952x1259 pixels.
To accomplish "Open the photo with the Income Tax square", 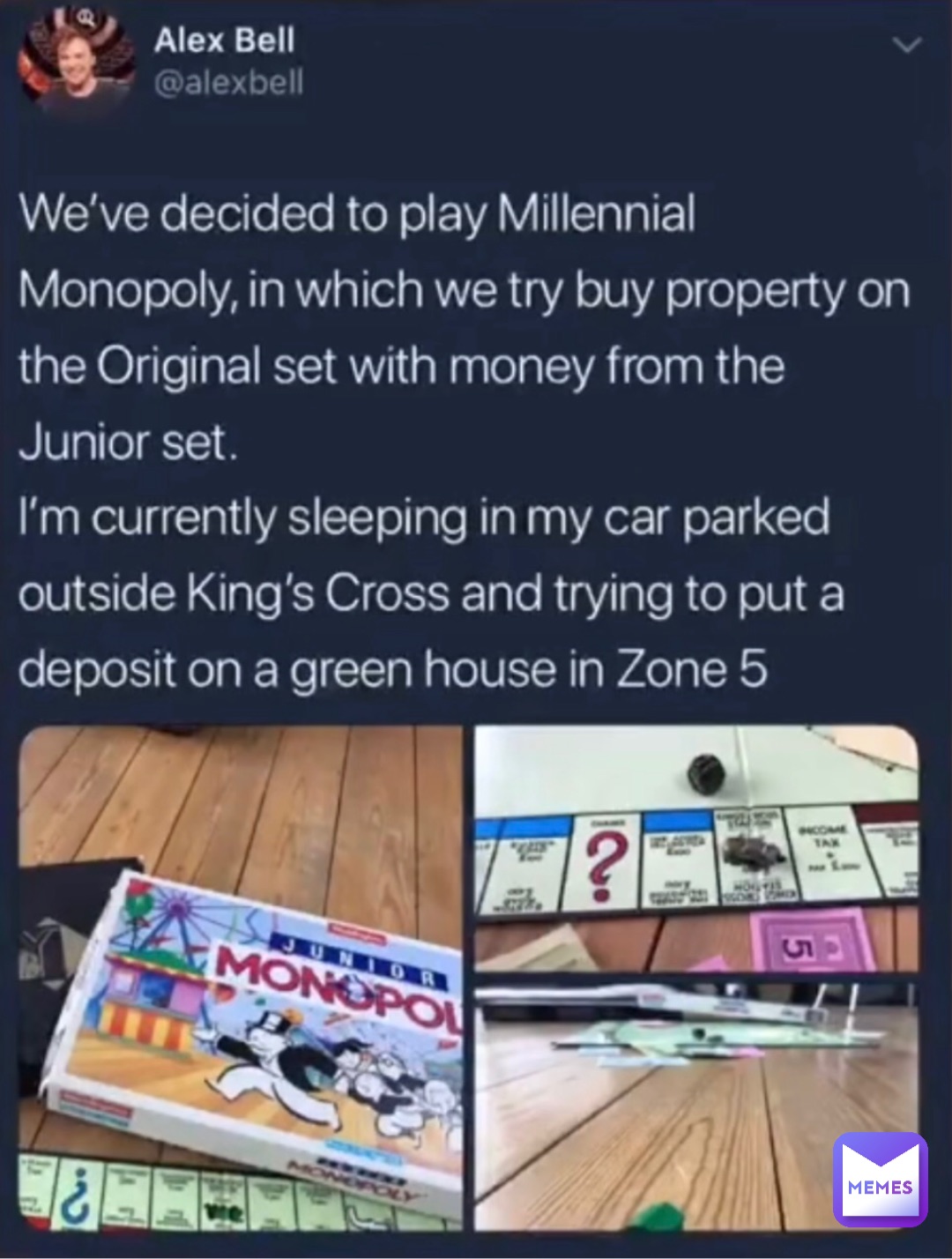I will coord(696,848).
